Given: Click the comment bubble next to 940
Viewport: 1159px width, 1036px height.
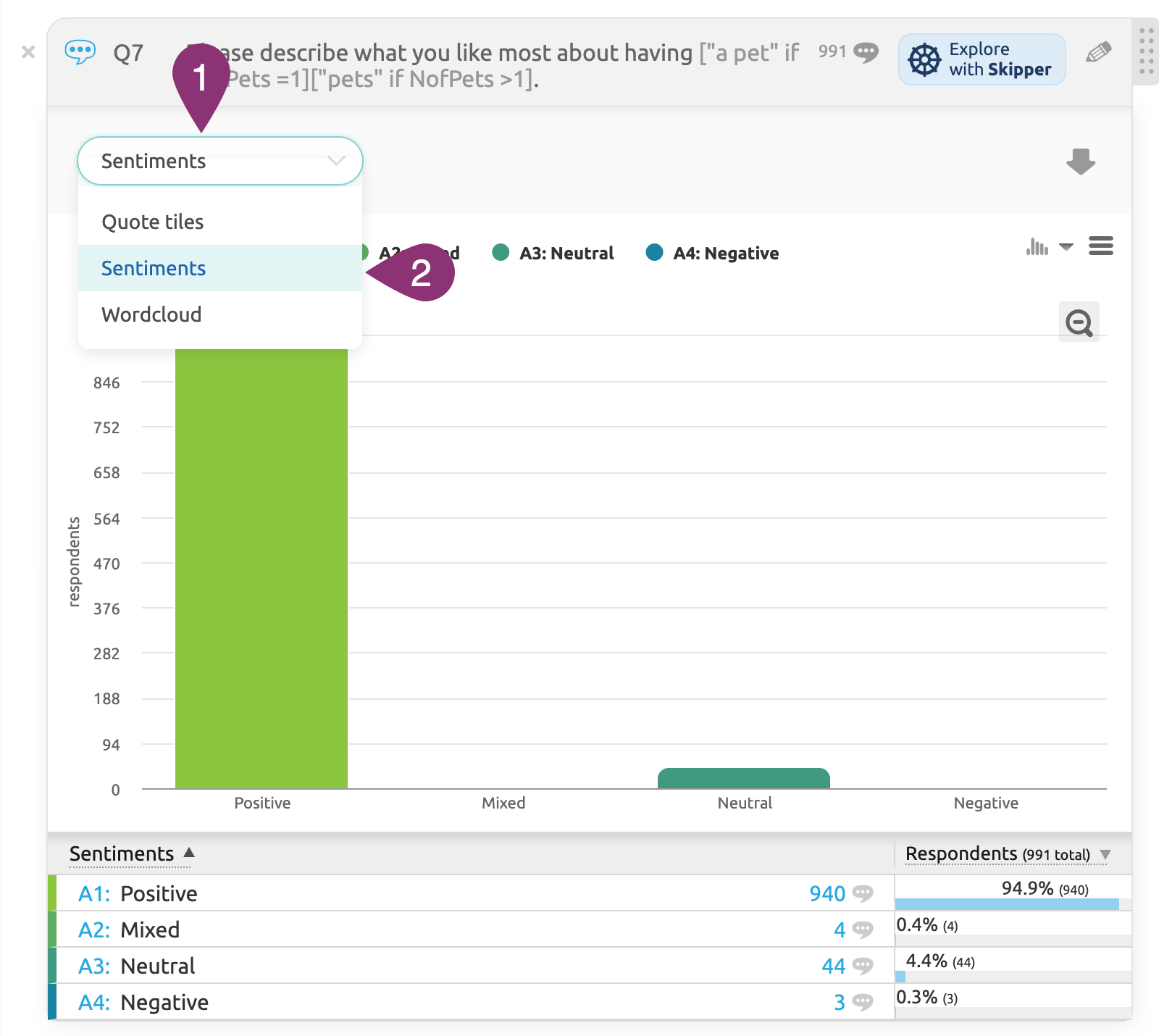Looking at the screenshot, I should (862, 893).
